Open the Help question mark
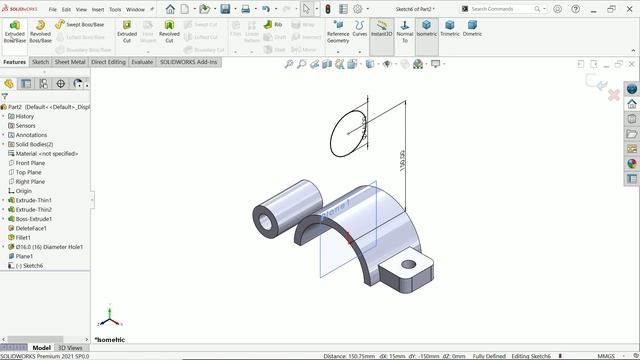The height and width of the screenshot is (360, 640). pyautogui.click(x=576, y=9)
